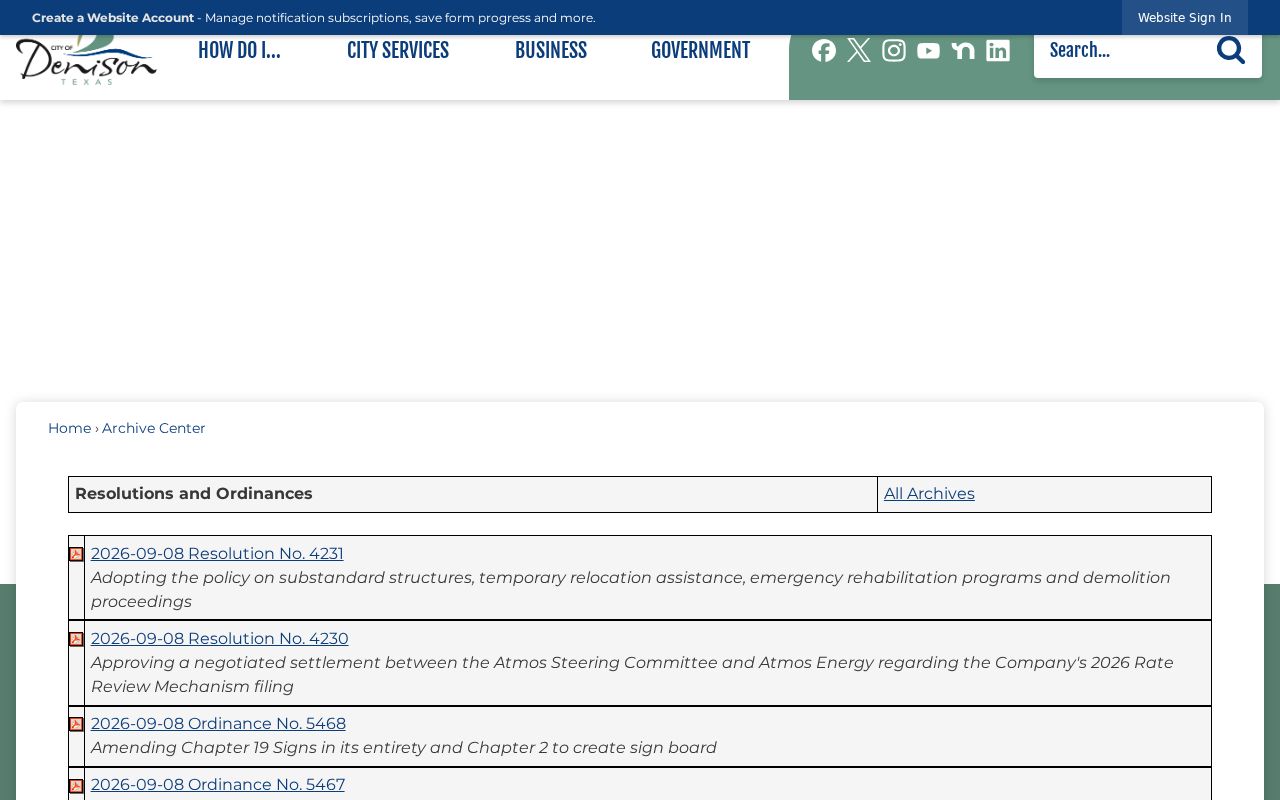
Task: Open the X (Twitter) social icon
Action: click(x=859, y=51)
